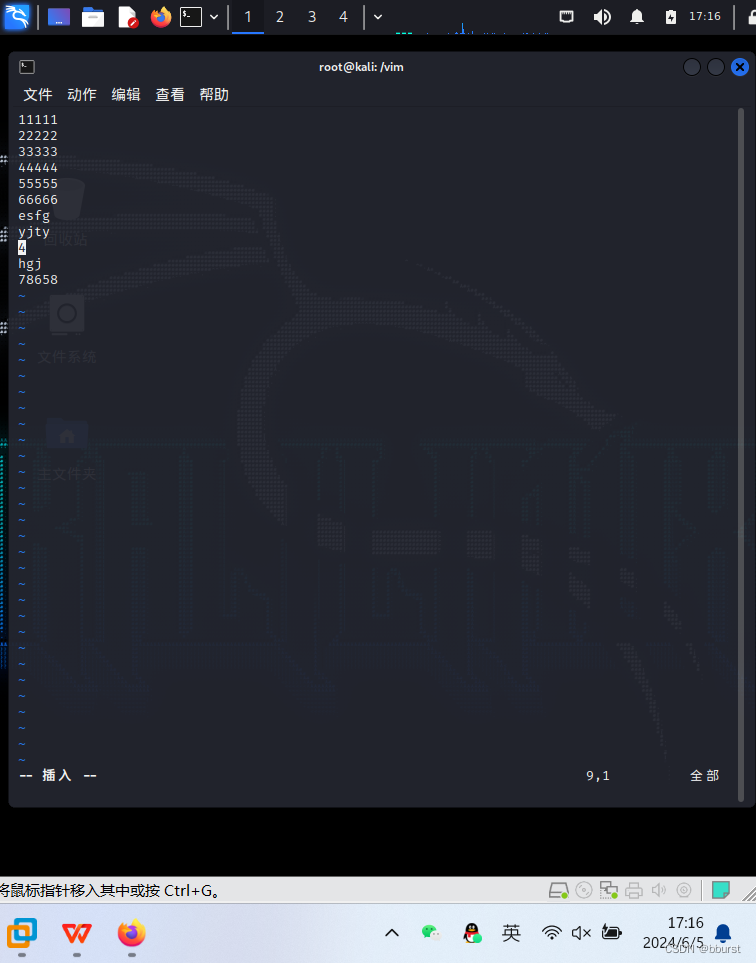Switch to workspace 2
Image resolution: width=756 pixels, height=963 pixels.
point(280,17)
